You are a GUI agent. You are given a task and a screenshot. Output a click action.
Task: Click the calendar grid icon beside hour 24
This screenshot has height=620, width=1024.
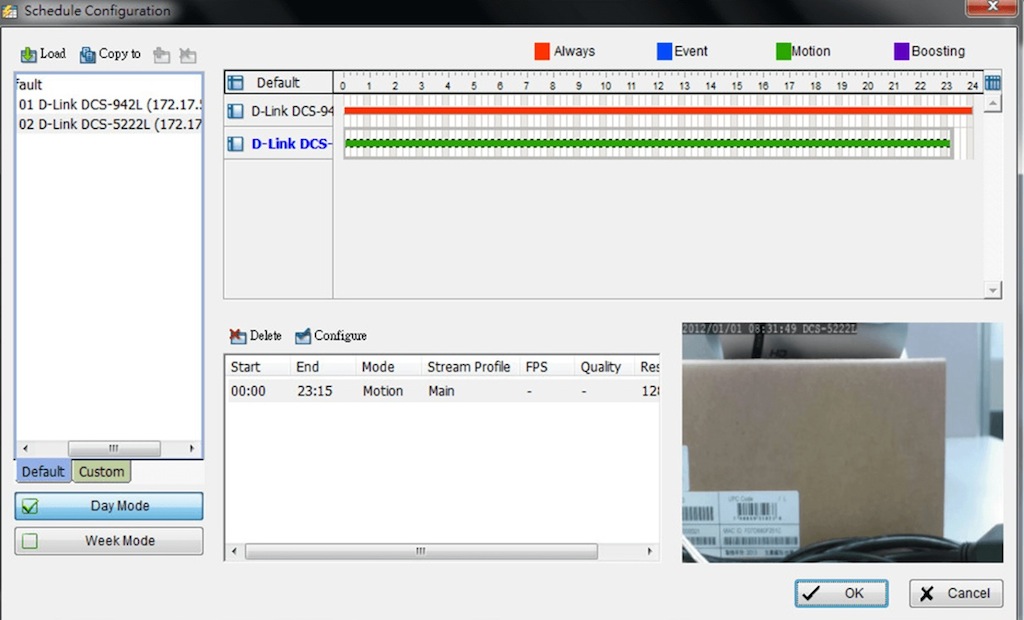pos(993,83)
